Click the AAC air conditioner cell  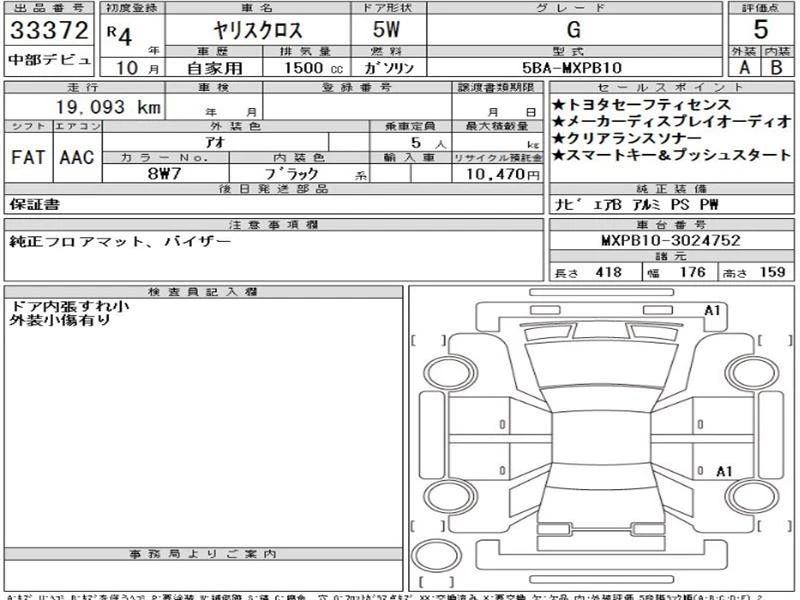[x=77, y=157]
